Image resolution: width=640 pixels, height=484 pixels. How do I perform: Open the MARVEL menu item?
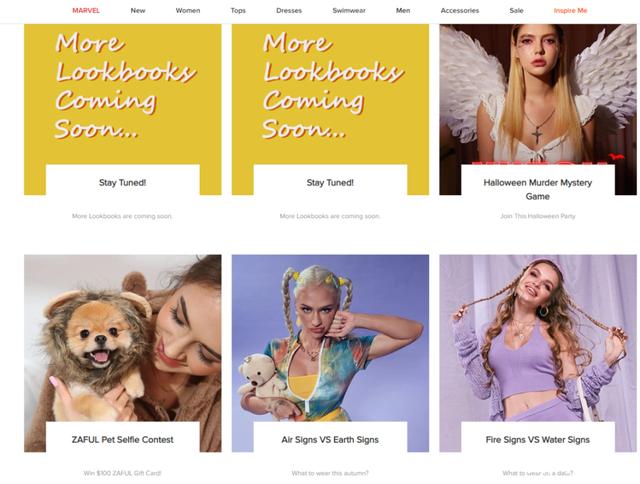[x=86, y=11]
